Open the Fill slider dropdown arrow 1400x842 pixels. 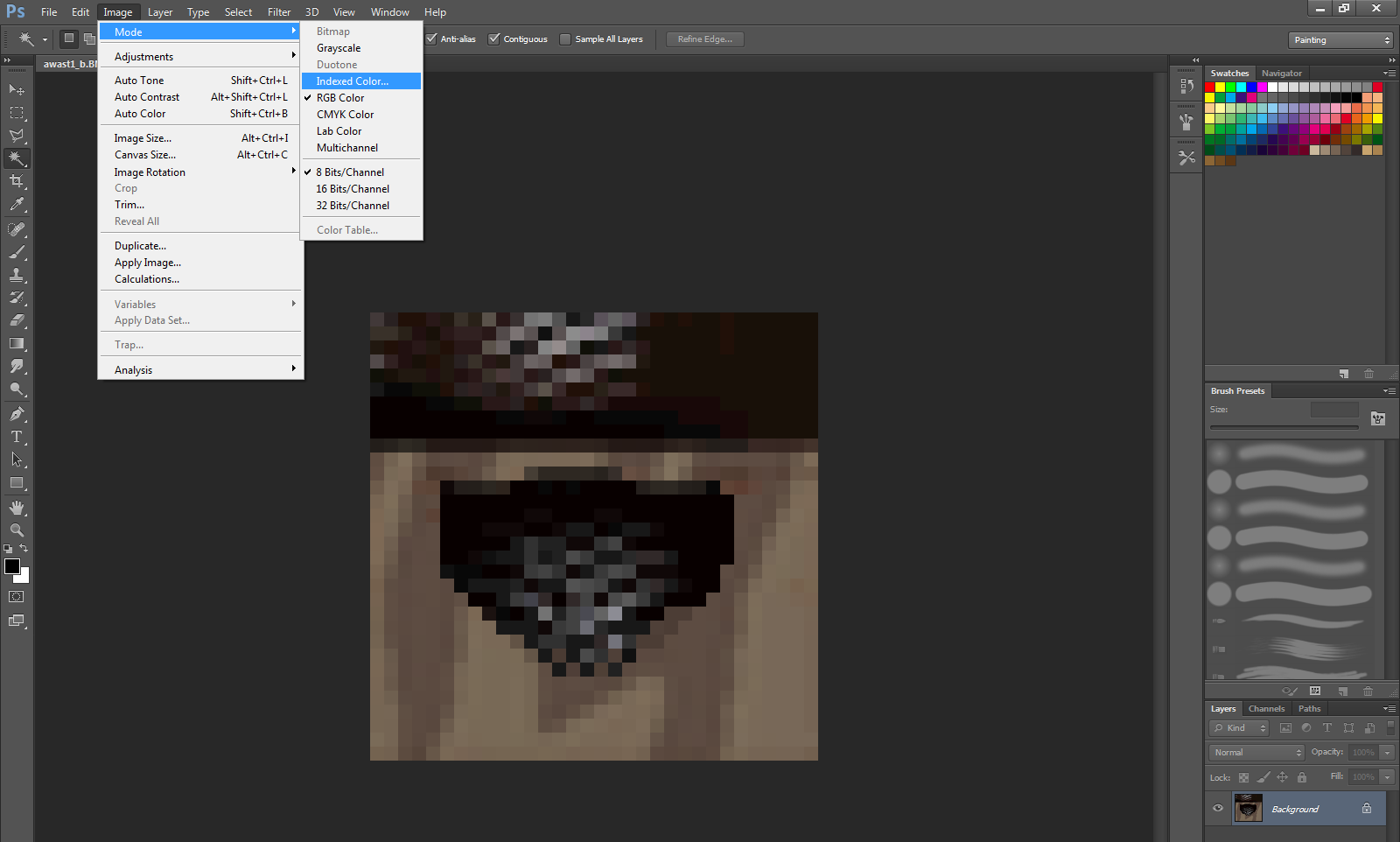click(x=1387, y=777)
